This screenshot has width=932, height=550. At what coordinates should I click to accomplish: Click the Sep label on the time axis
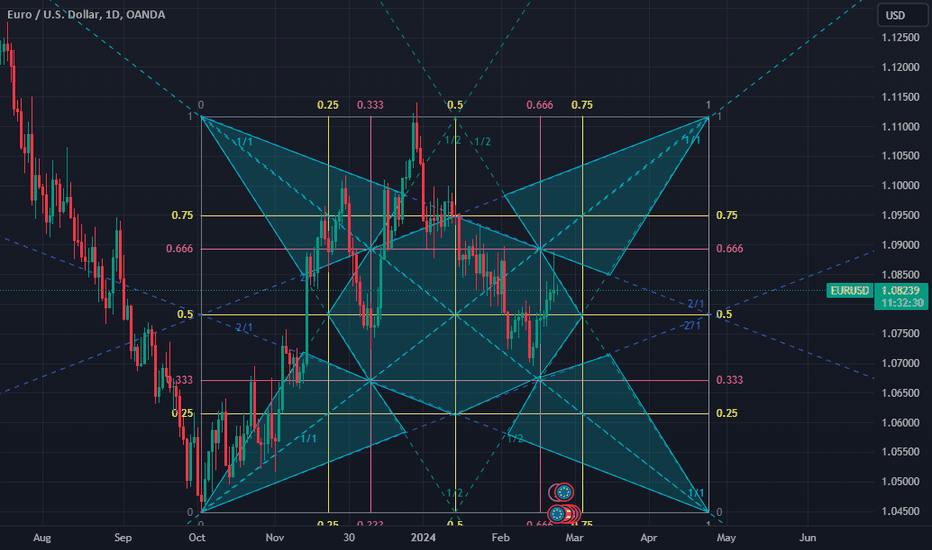[122, 538]
